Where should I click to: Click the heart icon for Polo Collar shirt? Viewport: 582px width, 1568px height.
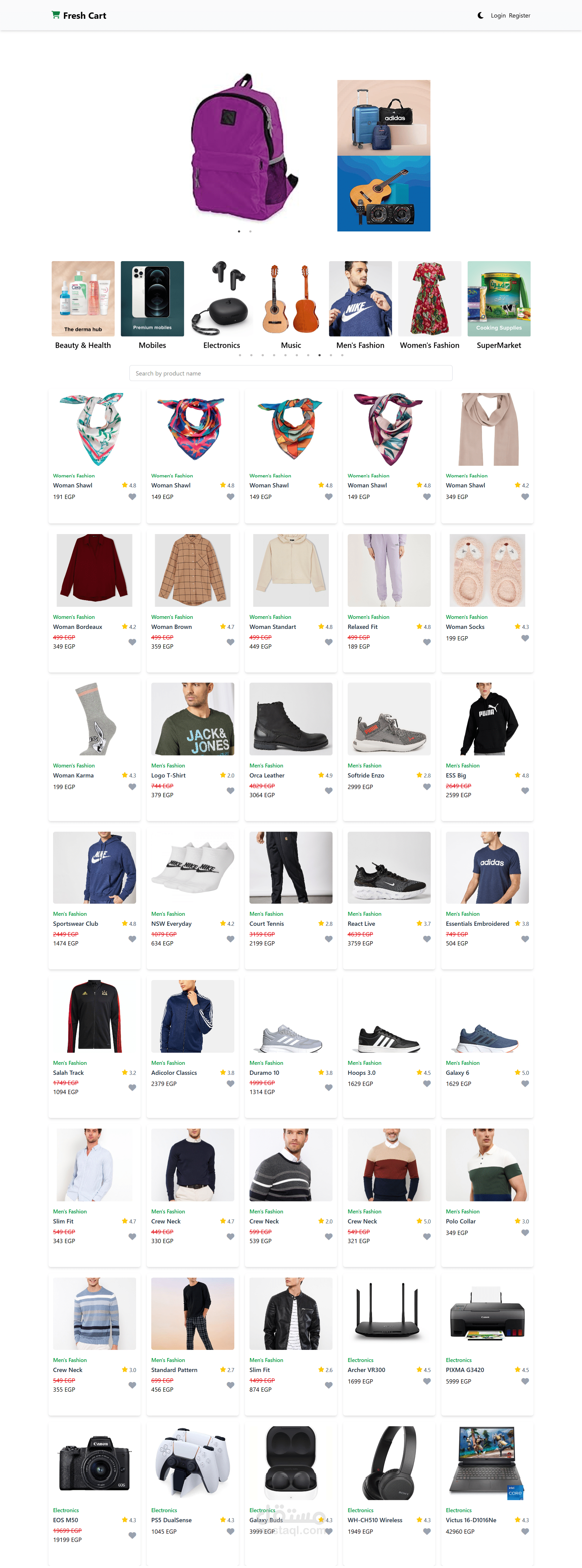click(525, 1233)
